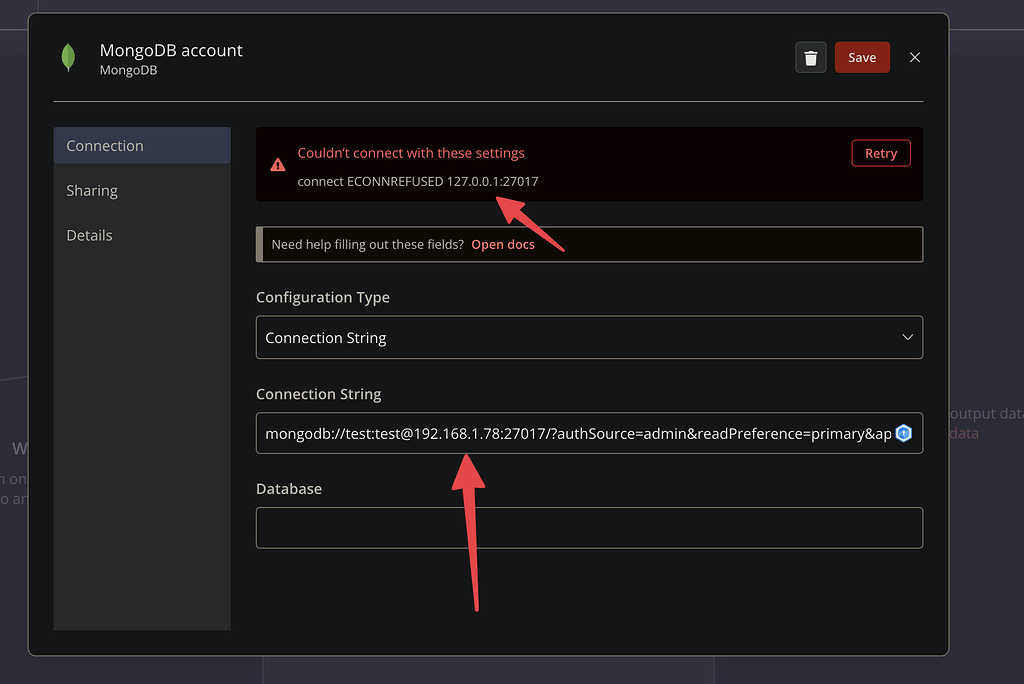Viewport: 1024px width, 684px height.
Task: Click the "Couldn't connect with these settings" heading
Action: coord(411,153)
